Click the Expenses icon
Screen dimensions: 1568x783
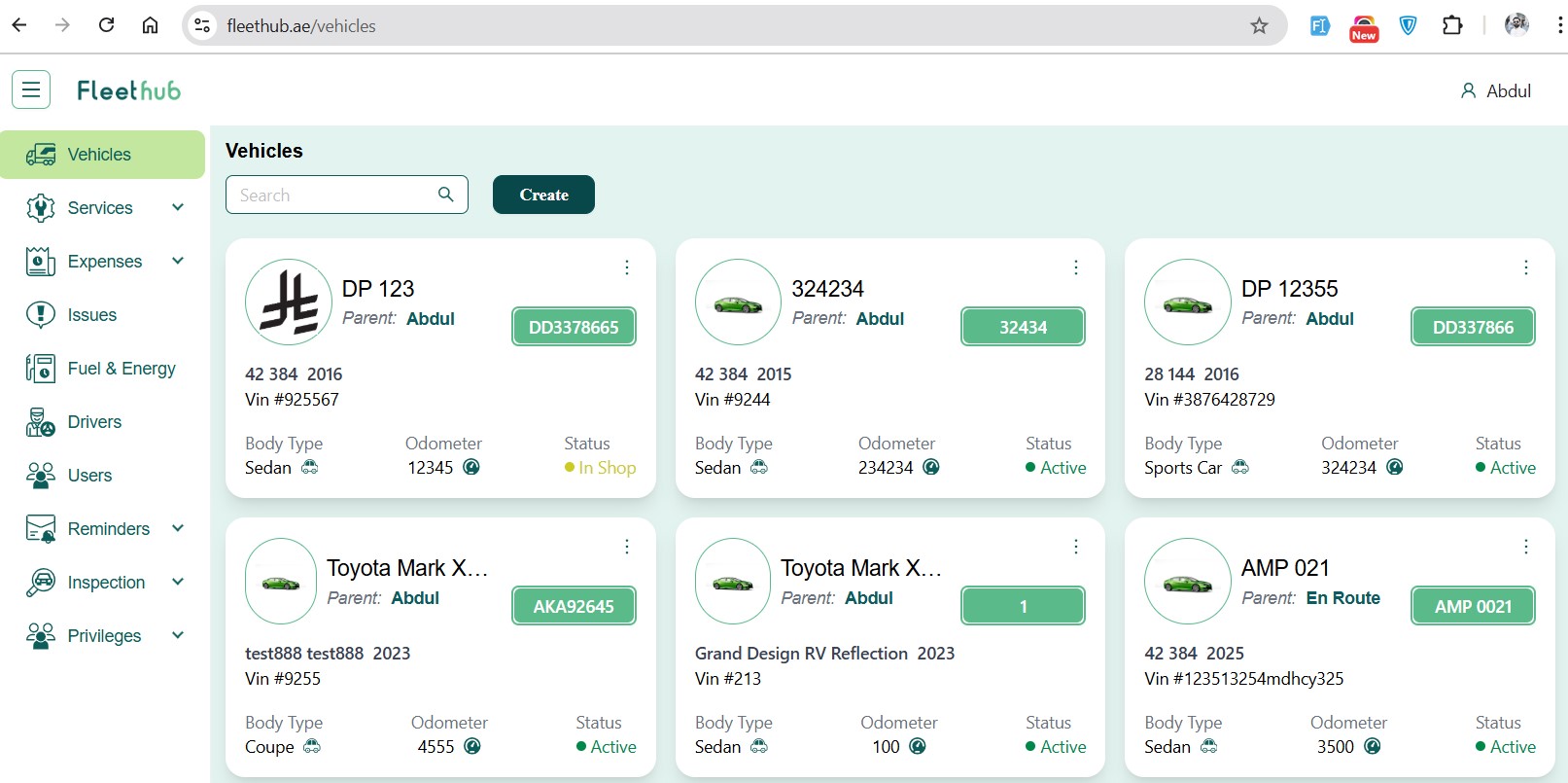tap(41, 262)
